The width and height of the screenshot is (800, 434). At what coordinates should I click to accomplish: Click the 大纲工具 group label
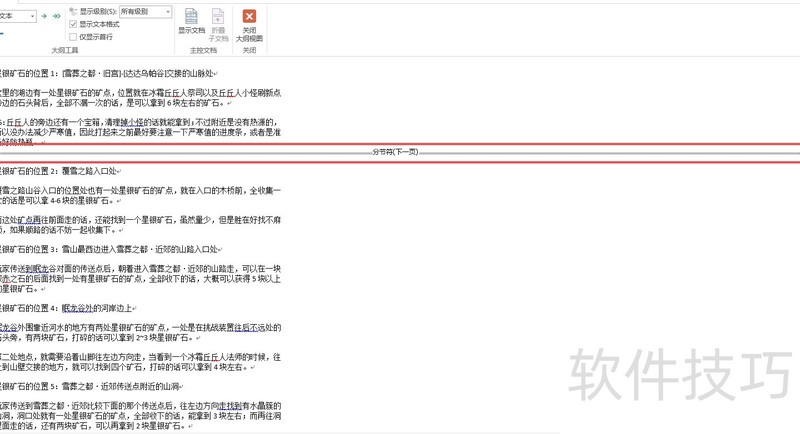[65, 50]
